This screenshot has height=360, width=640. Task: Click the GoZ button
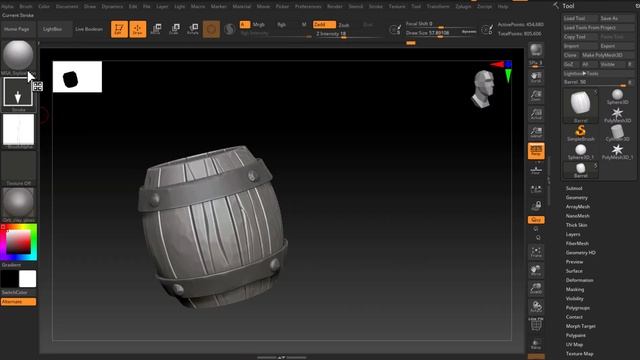pyautogui.click(x=571, y=64)
